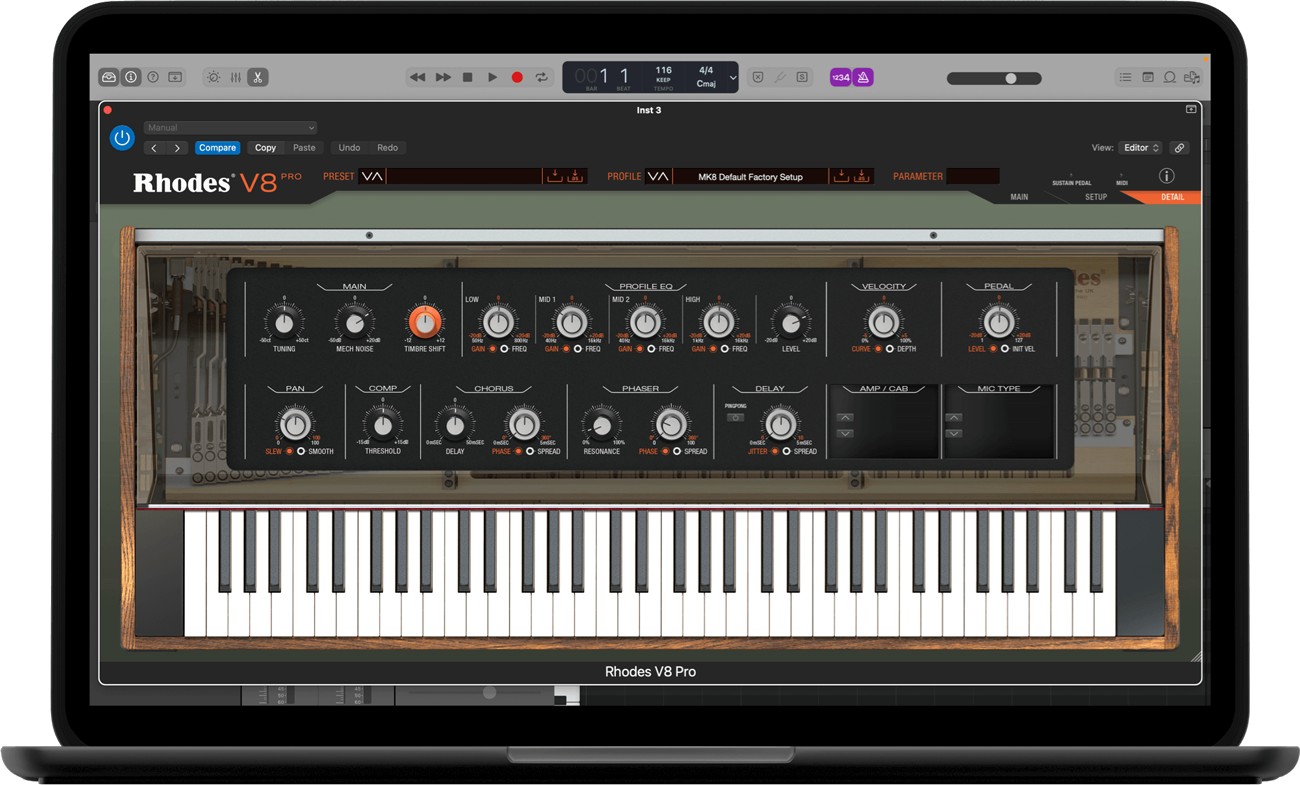Toggle the metronome icon
The width and height of the screenshot is (1300, 785).
click(864, 77)
